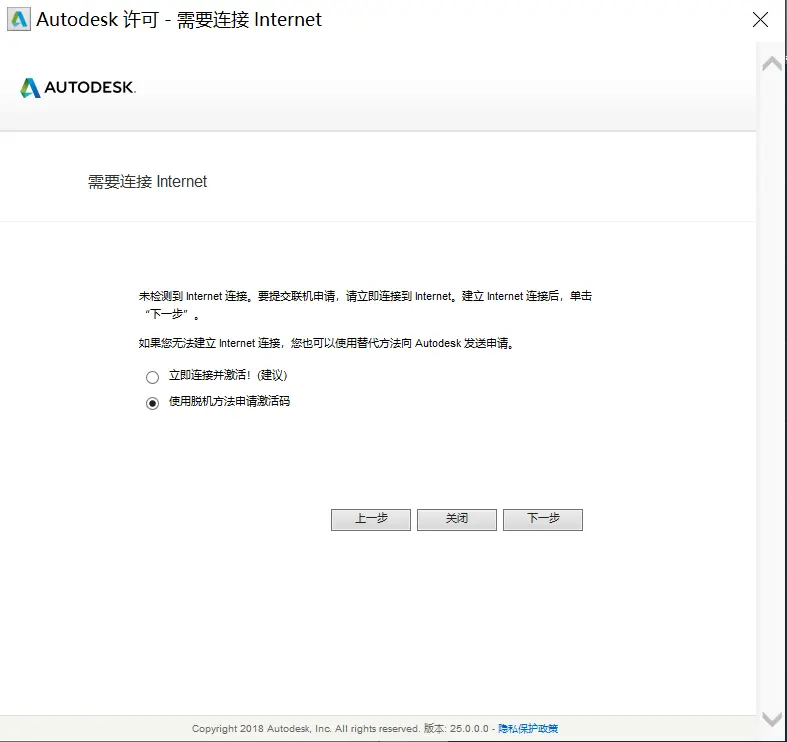
Task: Click the AUTODESK logo in header
Action: point(78,88)
